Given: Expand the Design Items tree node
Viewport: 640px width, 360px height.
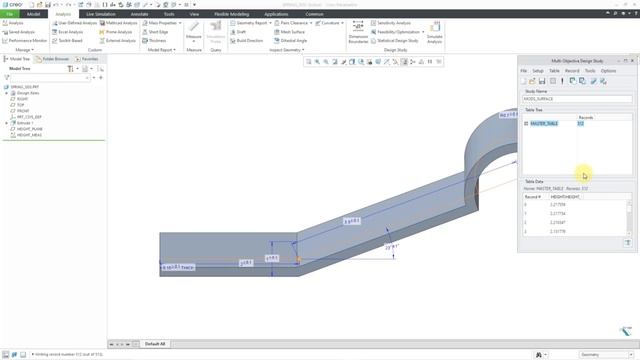Looking at the screenshot, I should click(x=7, y=93).
